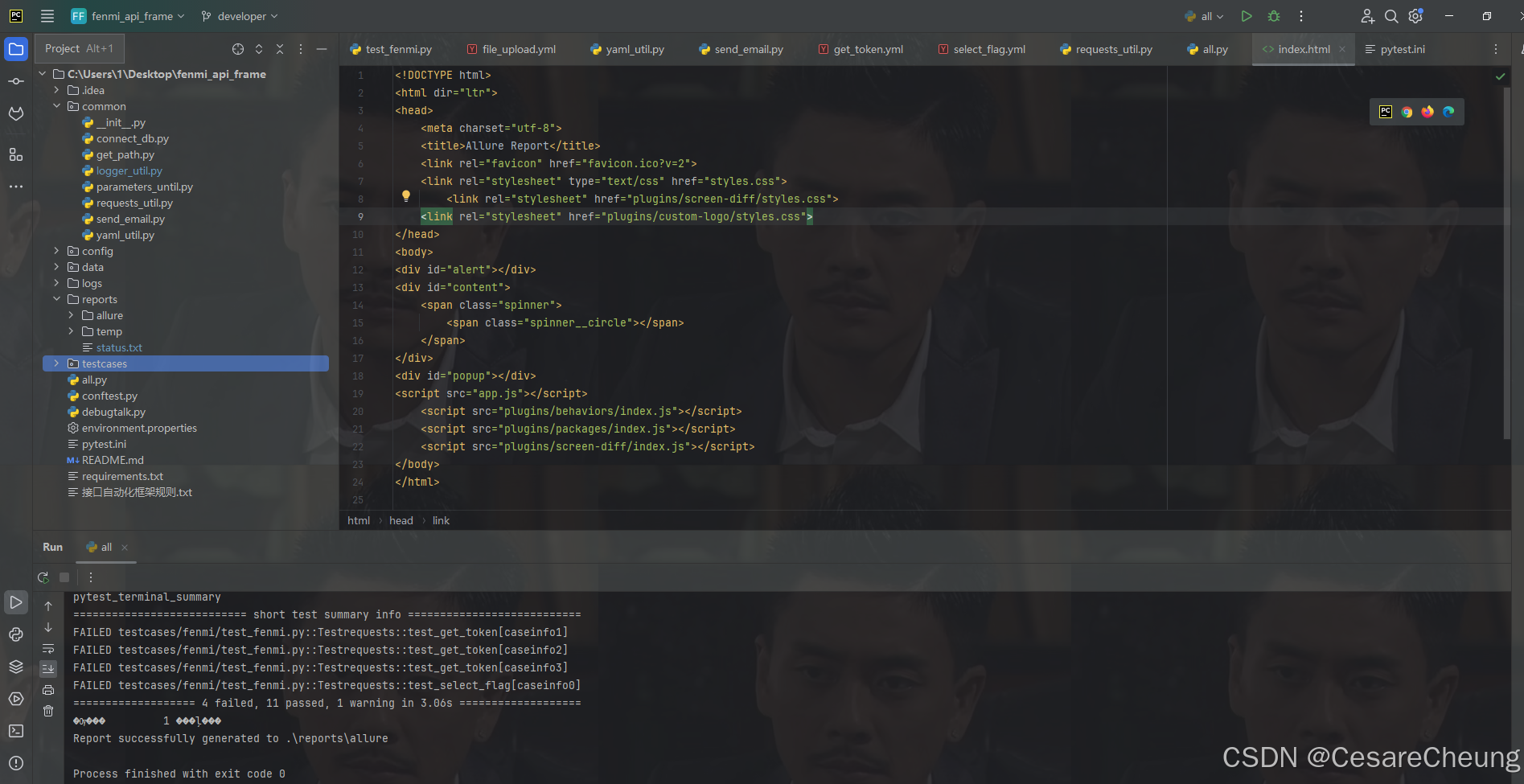Viewport: 1524px width, 784px height.
Task: Show more tool windows ellipsis
Action: (16, 187)
